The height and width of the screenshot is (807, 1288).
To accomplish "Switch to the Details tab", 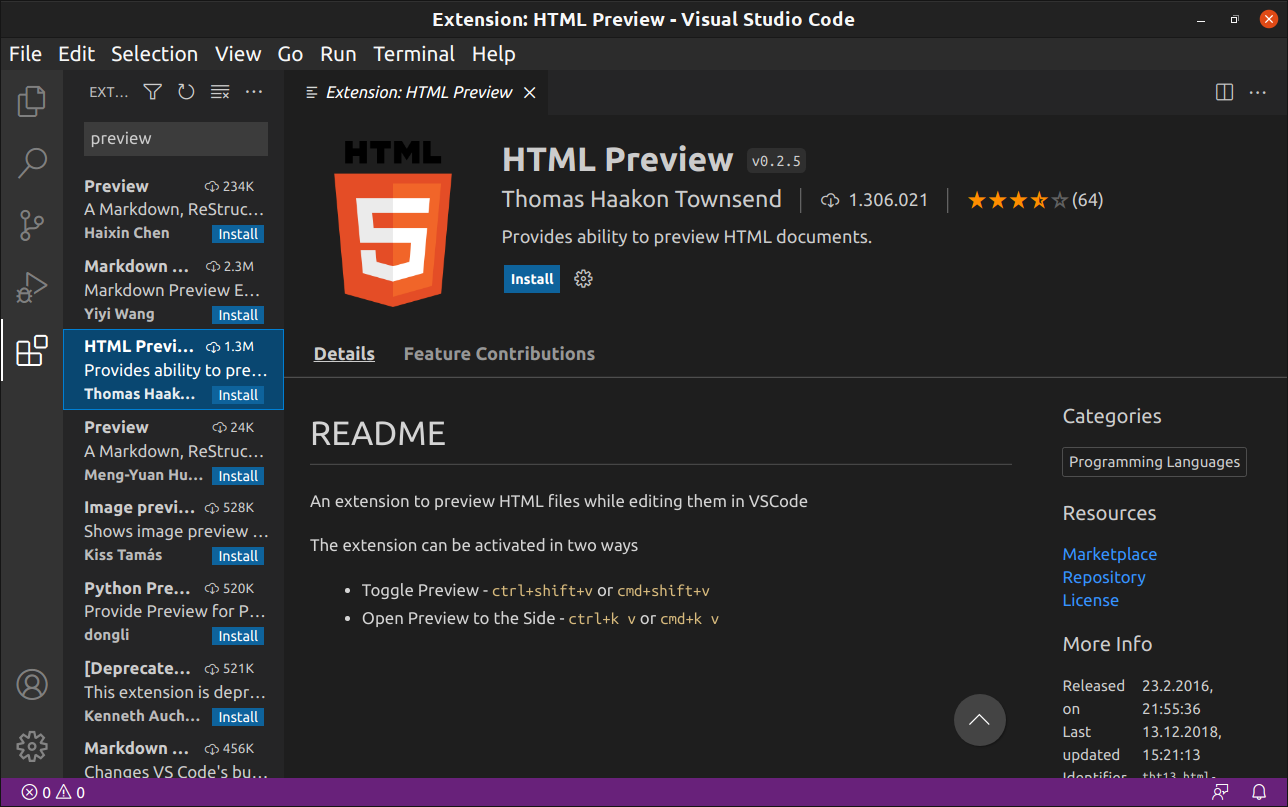I will pos(344,354).
